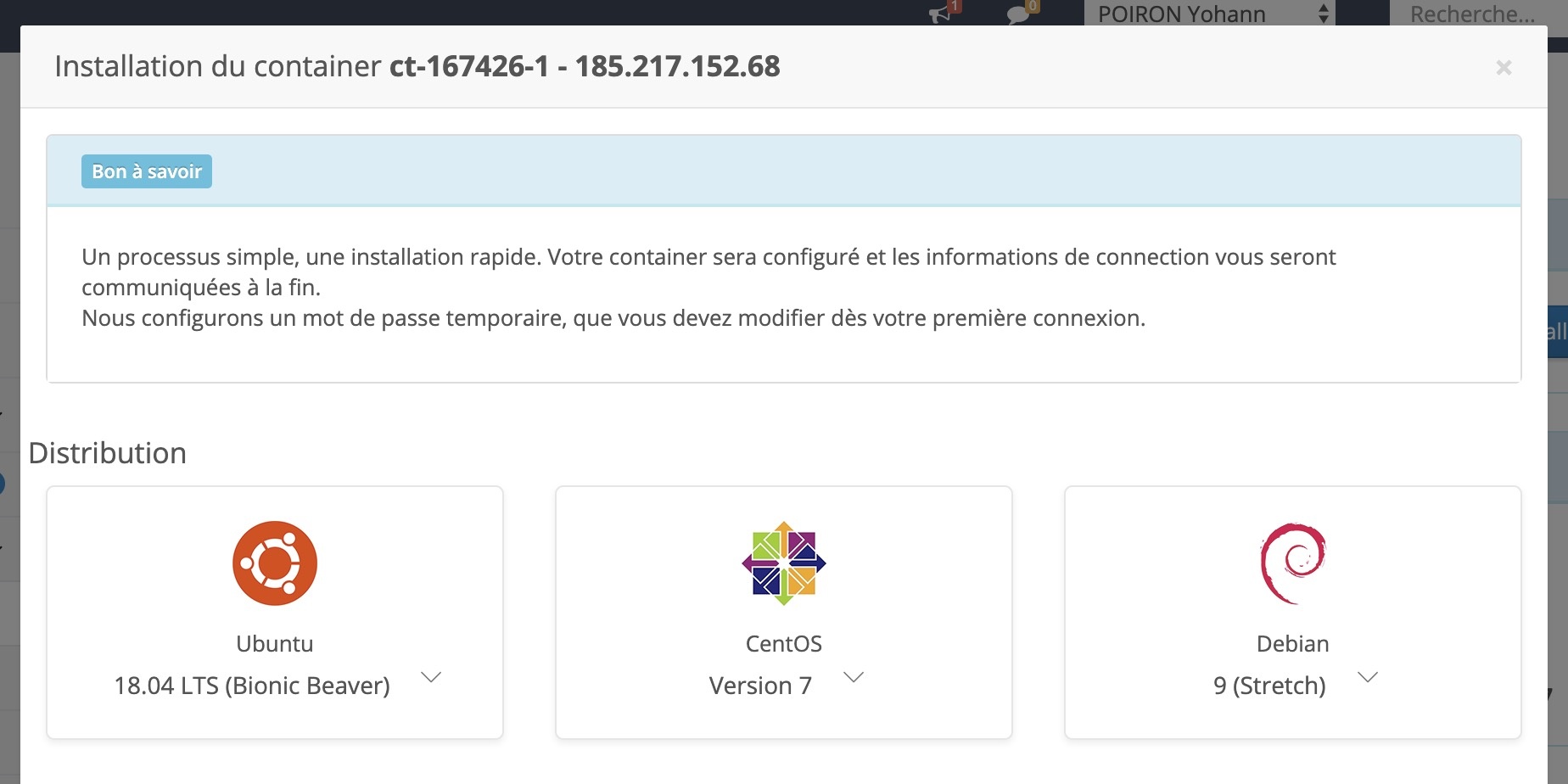Expand the Ubuntu version chevron
Screen dimensions: 1568x784
(431, 677)
